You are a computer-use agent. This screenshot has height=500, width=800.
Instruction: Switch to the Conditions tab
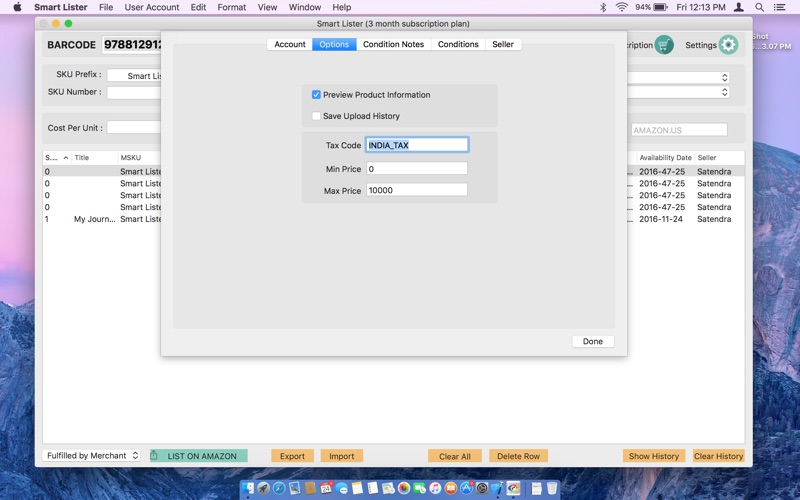pos(458,44)
